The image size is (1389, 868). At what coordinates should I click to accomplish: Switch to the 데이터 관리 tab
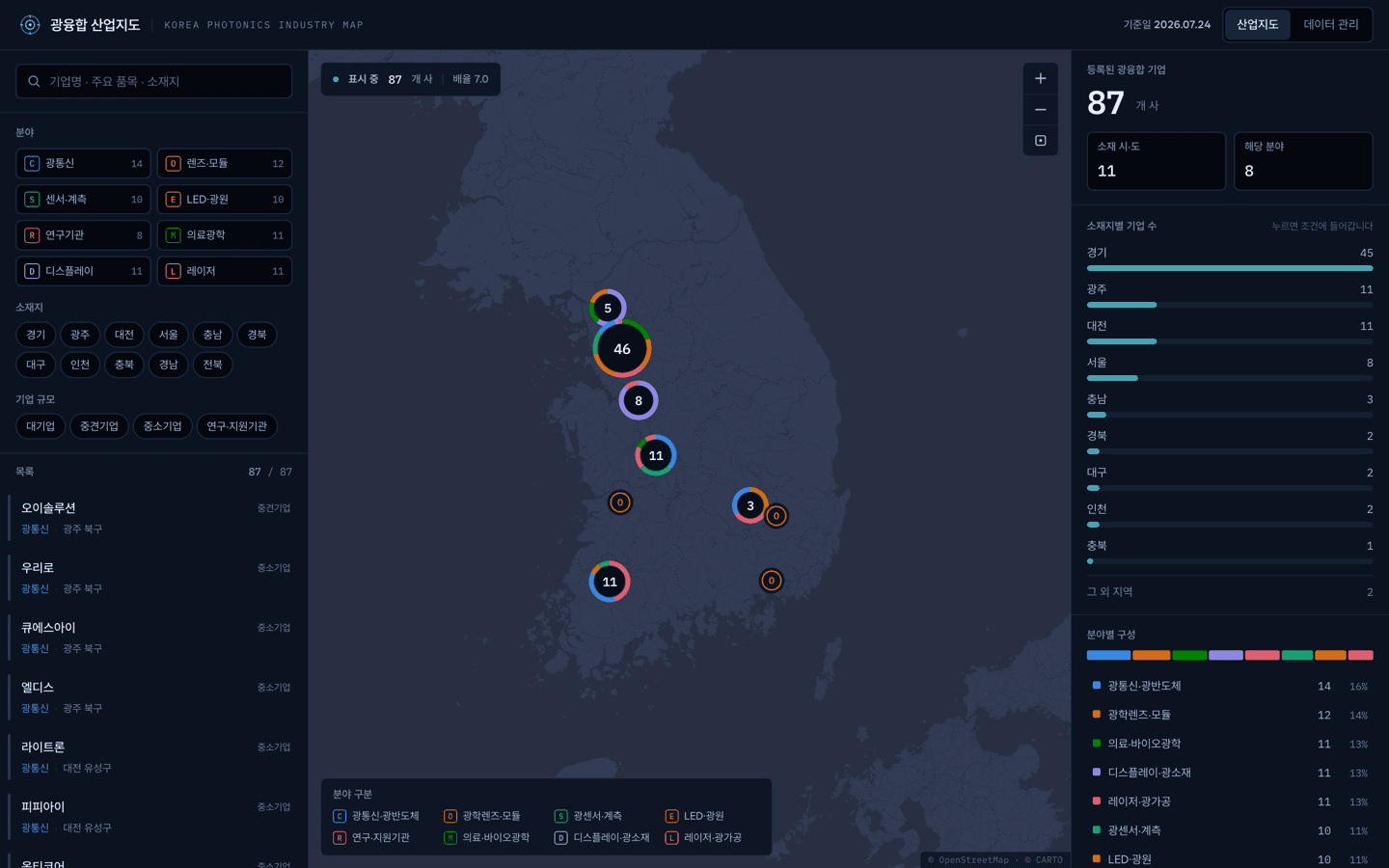pos(1330,25)
